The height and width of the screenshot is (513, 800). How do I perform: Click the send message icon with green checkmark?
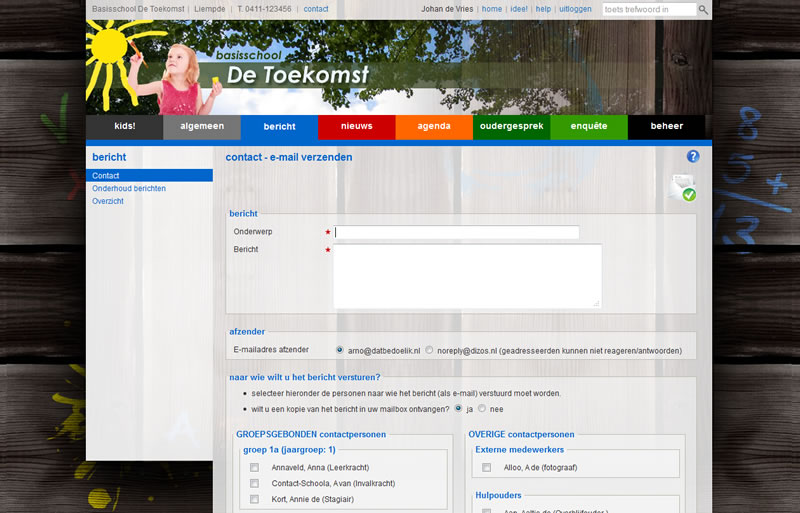click(x=683, y=187)
